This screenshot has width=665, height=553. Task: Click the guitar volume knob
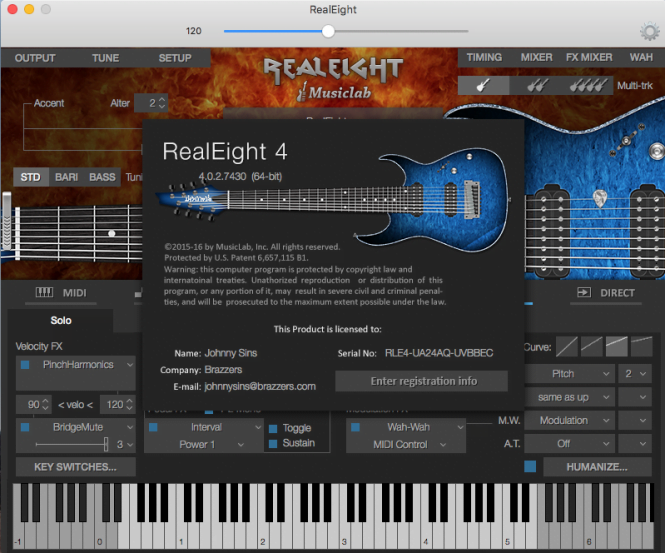[x=657, y=151]
